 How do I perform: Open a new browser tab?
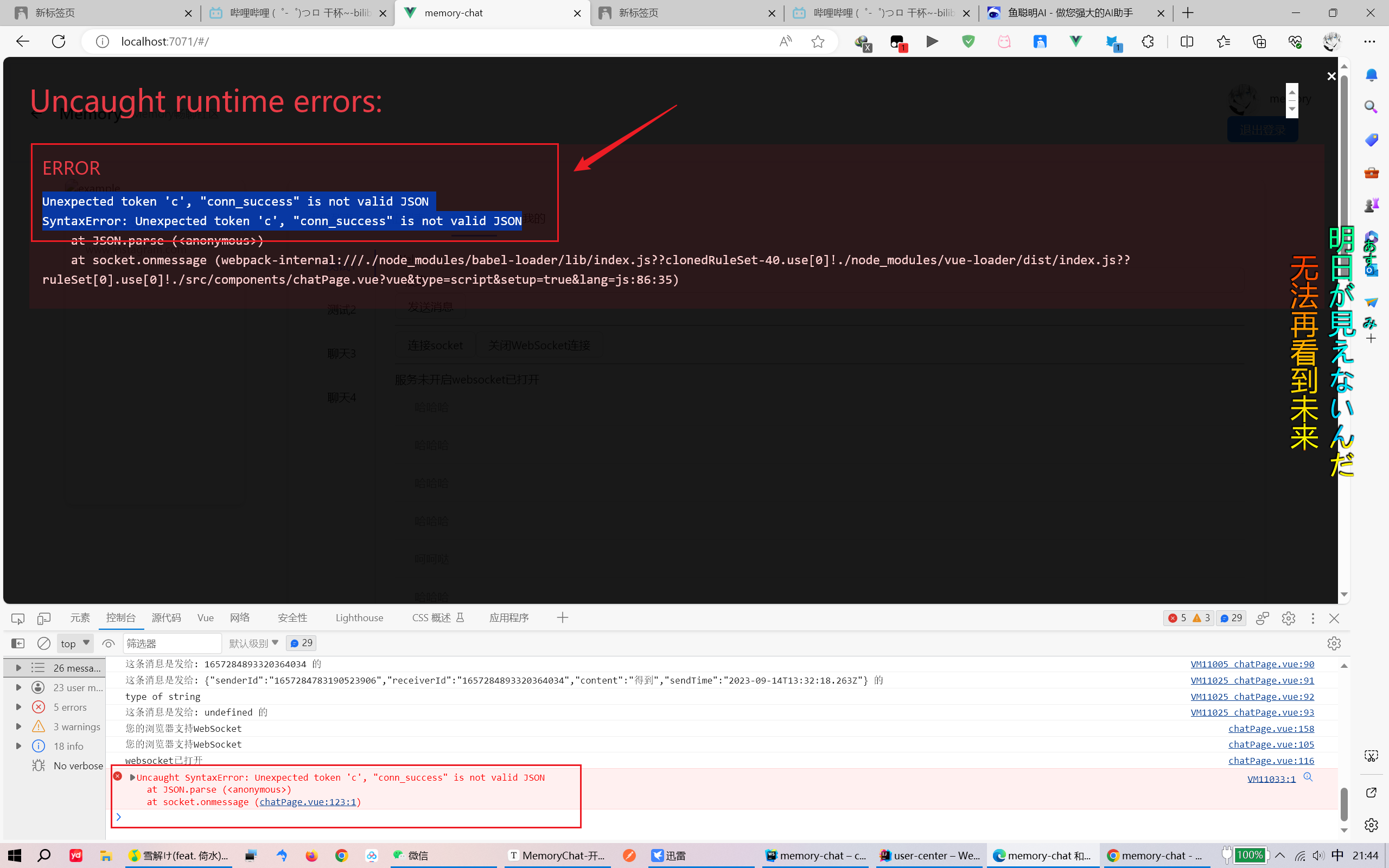pyautogui.click(x=1188, y=12)
